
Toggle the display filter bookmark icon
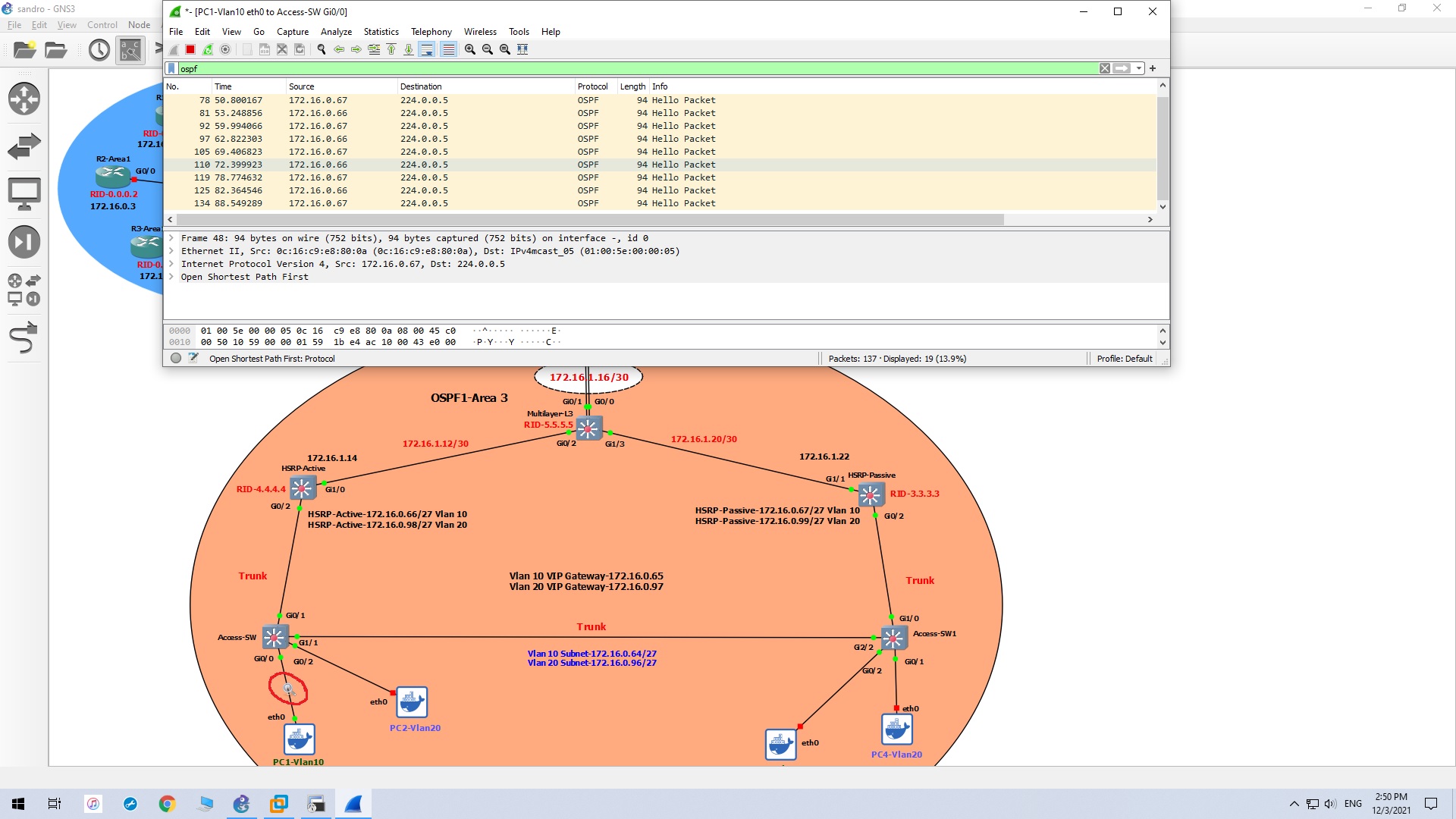pos(171,68)
